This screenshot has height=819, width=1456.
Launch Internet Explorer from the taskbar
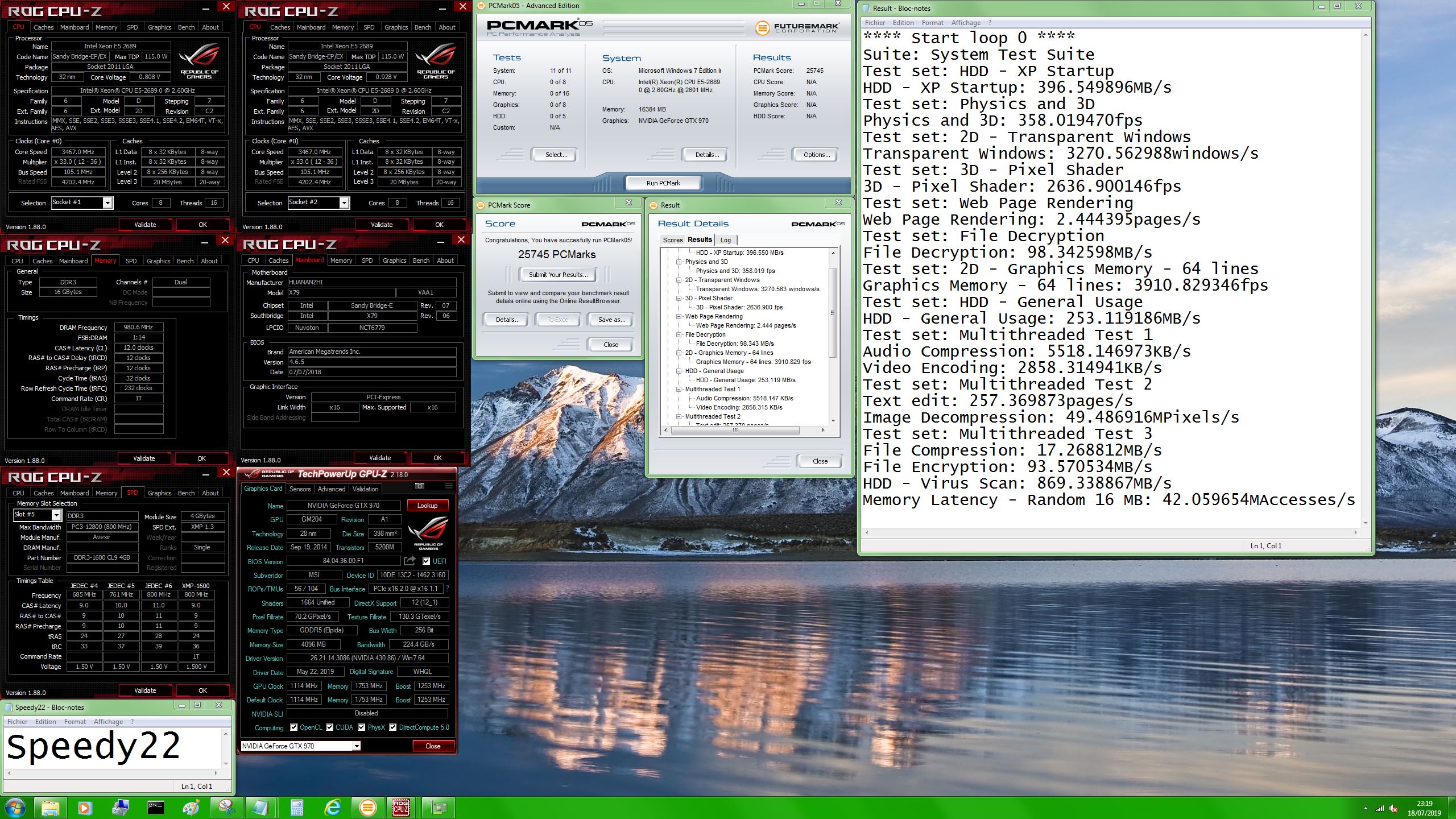tap(332, 808)
